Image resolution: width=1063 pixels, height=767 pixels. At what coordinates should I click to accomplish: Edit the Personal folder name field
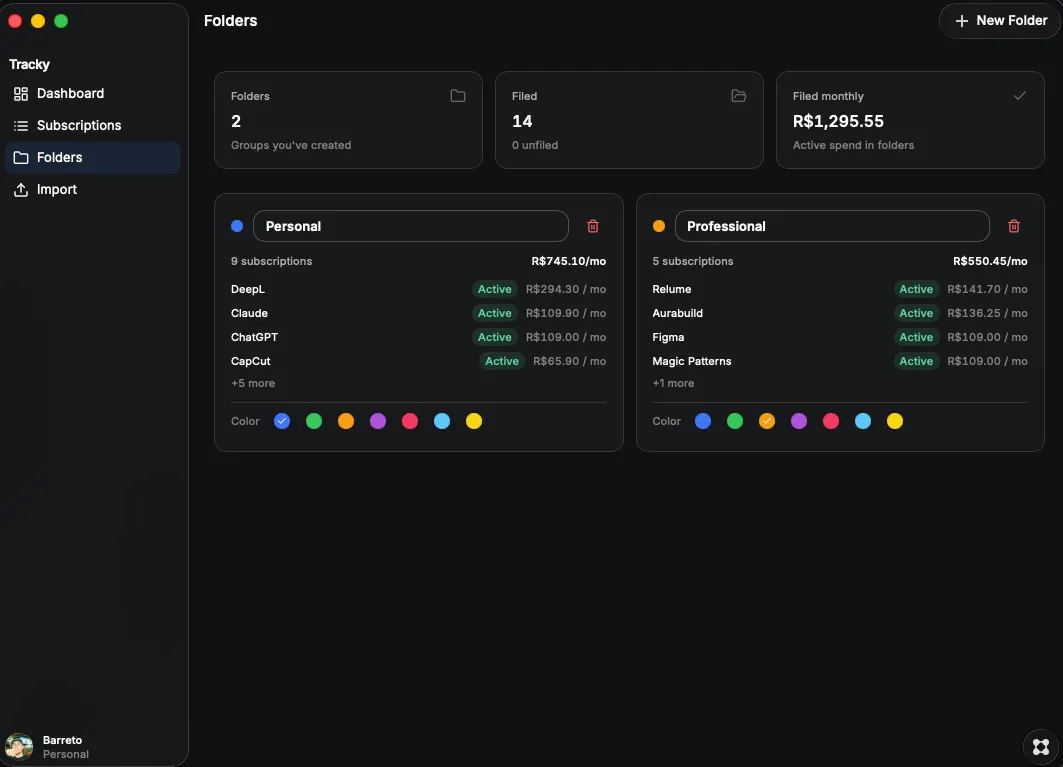[410, 226]
